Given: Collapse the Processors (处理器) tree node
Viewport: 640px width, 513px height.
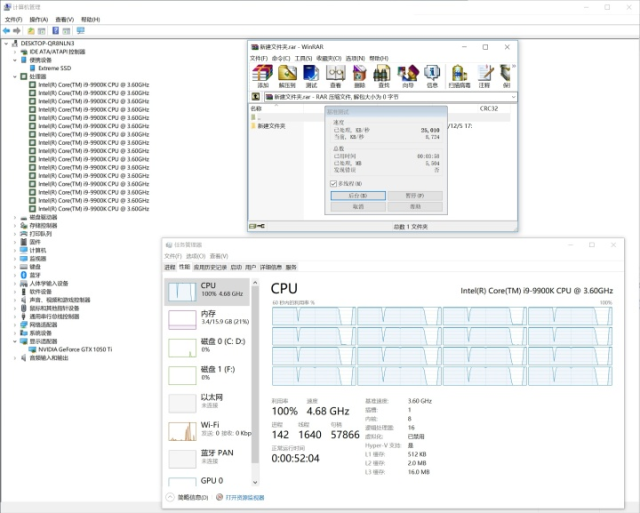Looking at the screenshot, I should click(x=14, y=76).
